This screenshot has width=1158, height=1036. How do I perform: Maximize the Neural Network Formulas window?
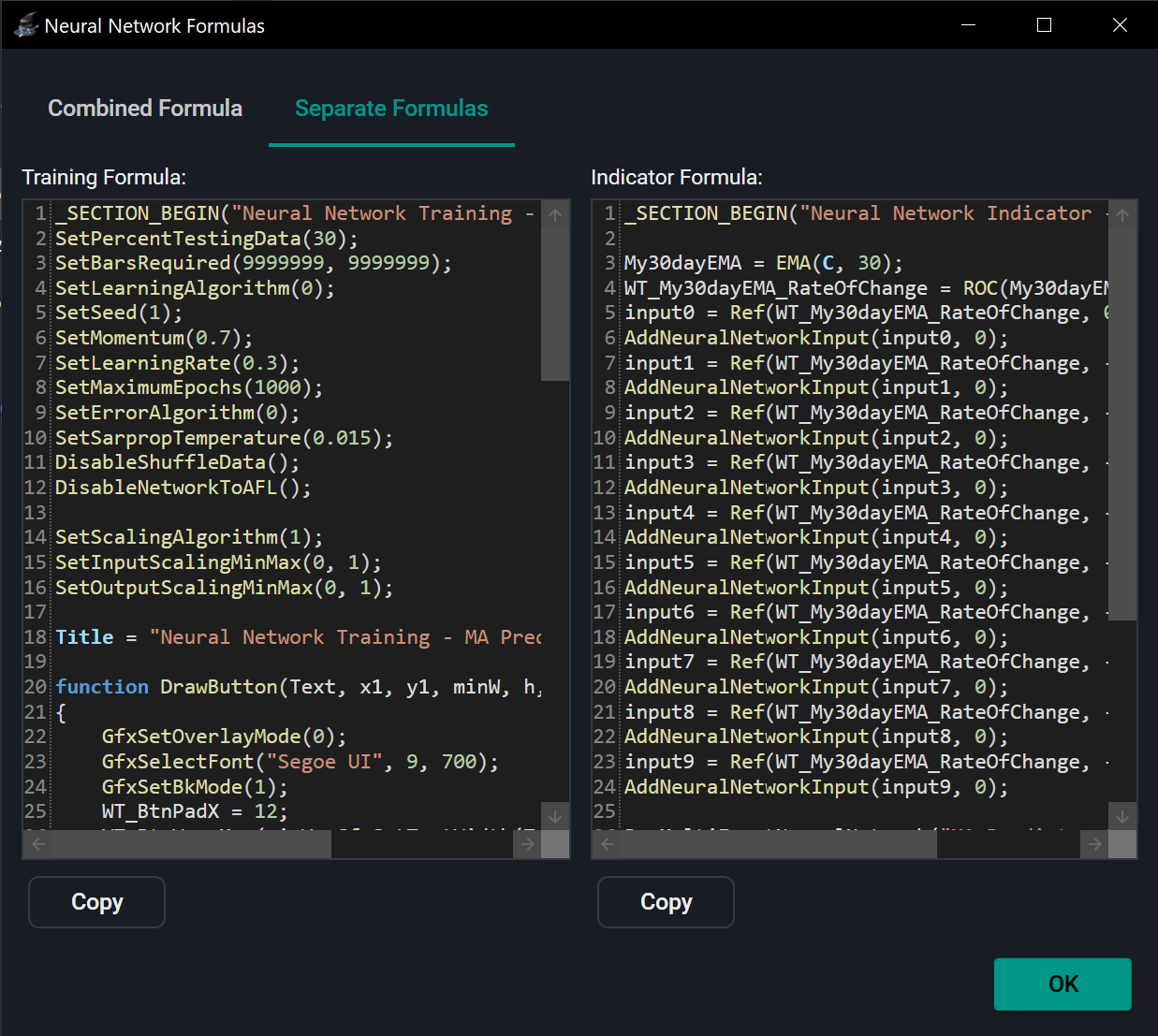coord(1045,25)
